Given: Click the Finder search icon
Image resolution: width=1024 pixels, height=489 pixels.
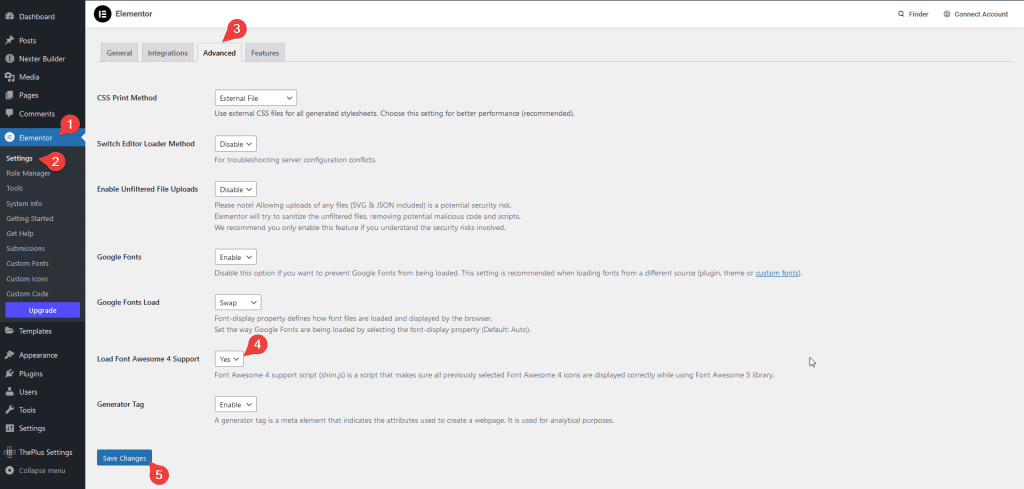Looking at the screenshot, I should click(901, 15).
